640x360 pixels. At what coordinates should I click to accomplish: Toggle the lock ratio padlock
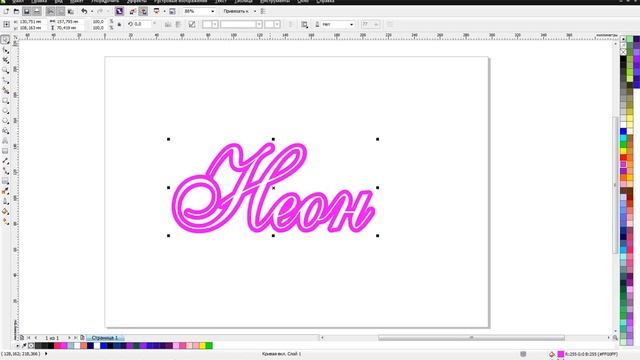[119, 24]
